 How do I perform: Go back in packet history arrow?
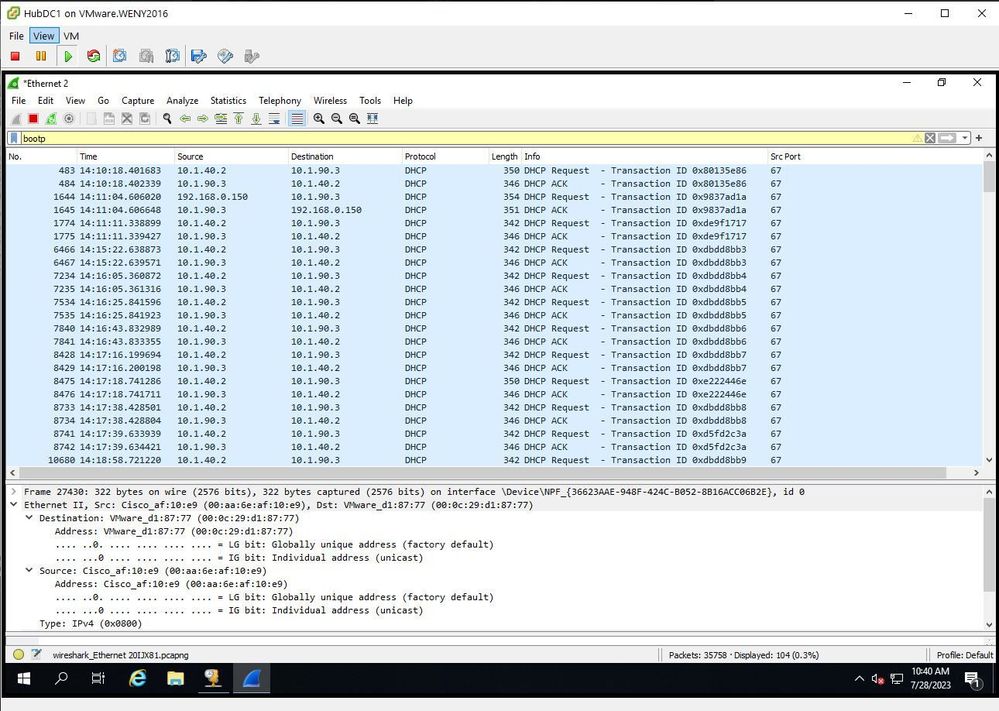pos(185,118)
